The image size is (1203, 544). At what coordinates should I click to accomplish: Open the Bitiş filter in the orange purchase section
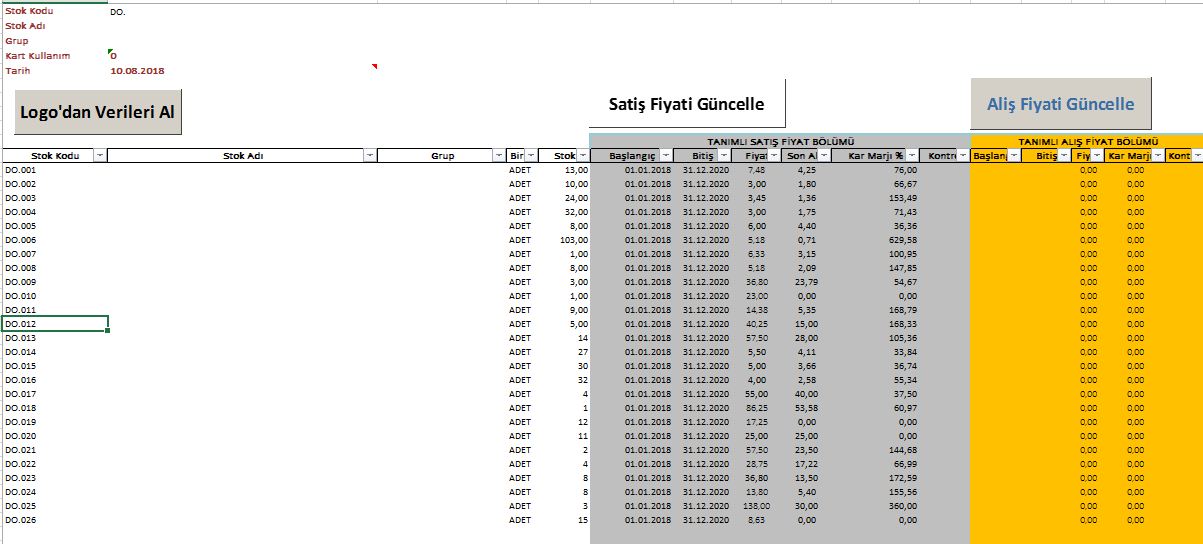[1064, 156]
